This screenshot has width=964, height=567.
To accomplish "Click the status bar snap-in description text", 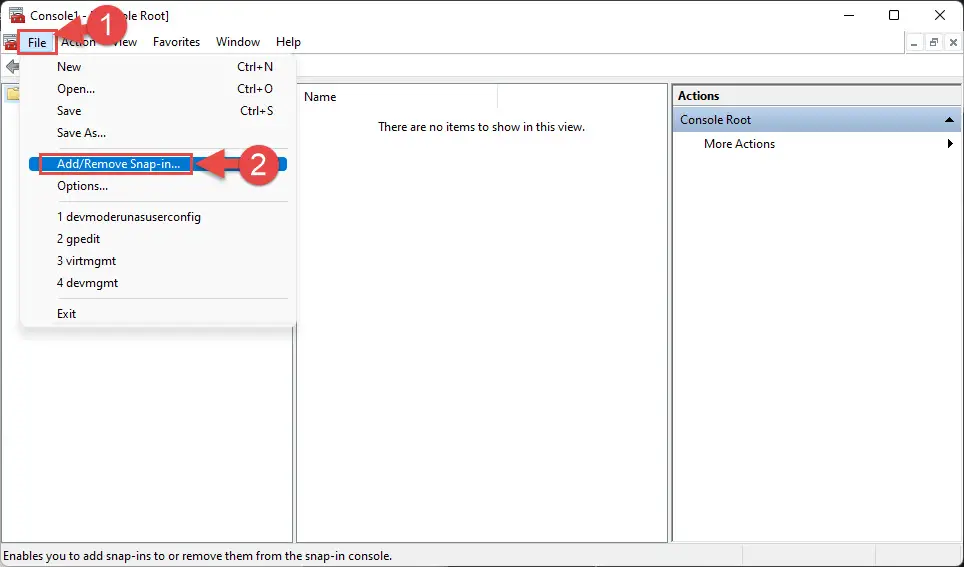I will (x=198, y=556).
